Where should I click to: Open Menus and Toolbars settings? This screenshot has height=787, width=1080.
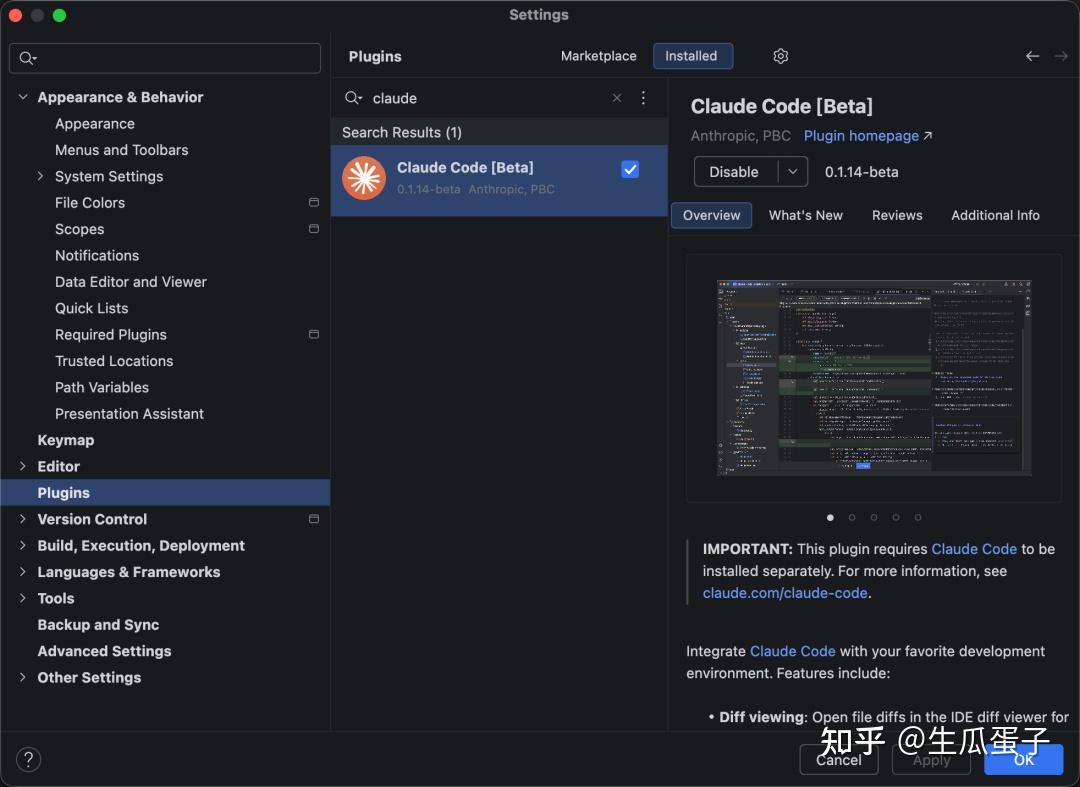121,149
